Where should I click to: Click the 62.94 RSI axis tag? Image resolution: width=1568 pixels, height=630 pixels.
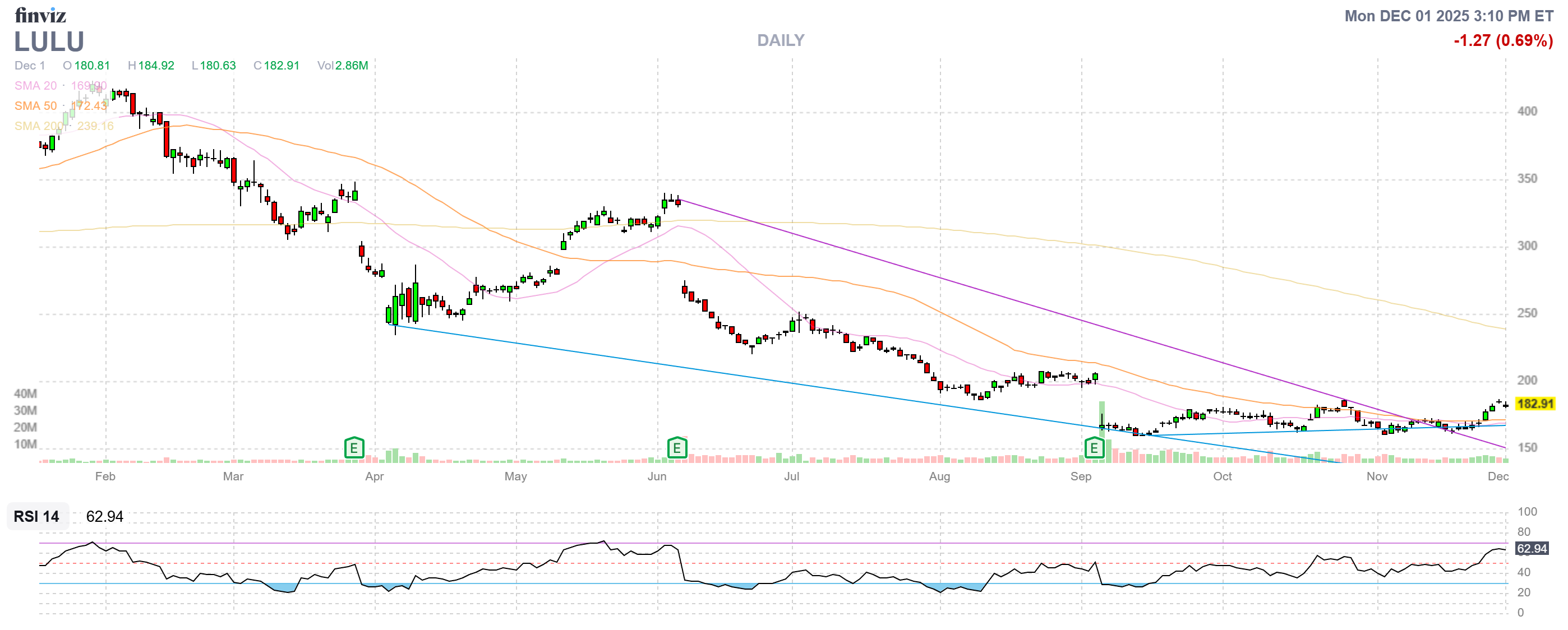[x=1532, y=549]
